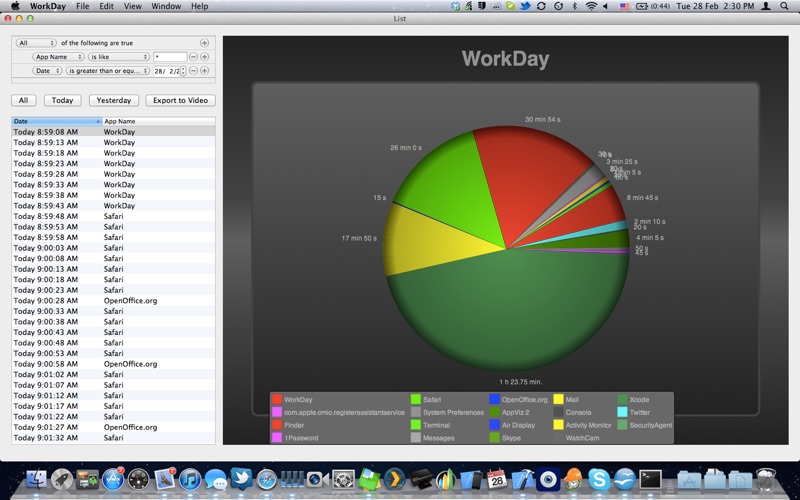Open Calendar icon showing 28 in dock
Image resolution: width=800 pixels, height=500 pixels.
[496, 480]
